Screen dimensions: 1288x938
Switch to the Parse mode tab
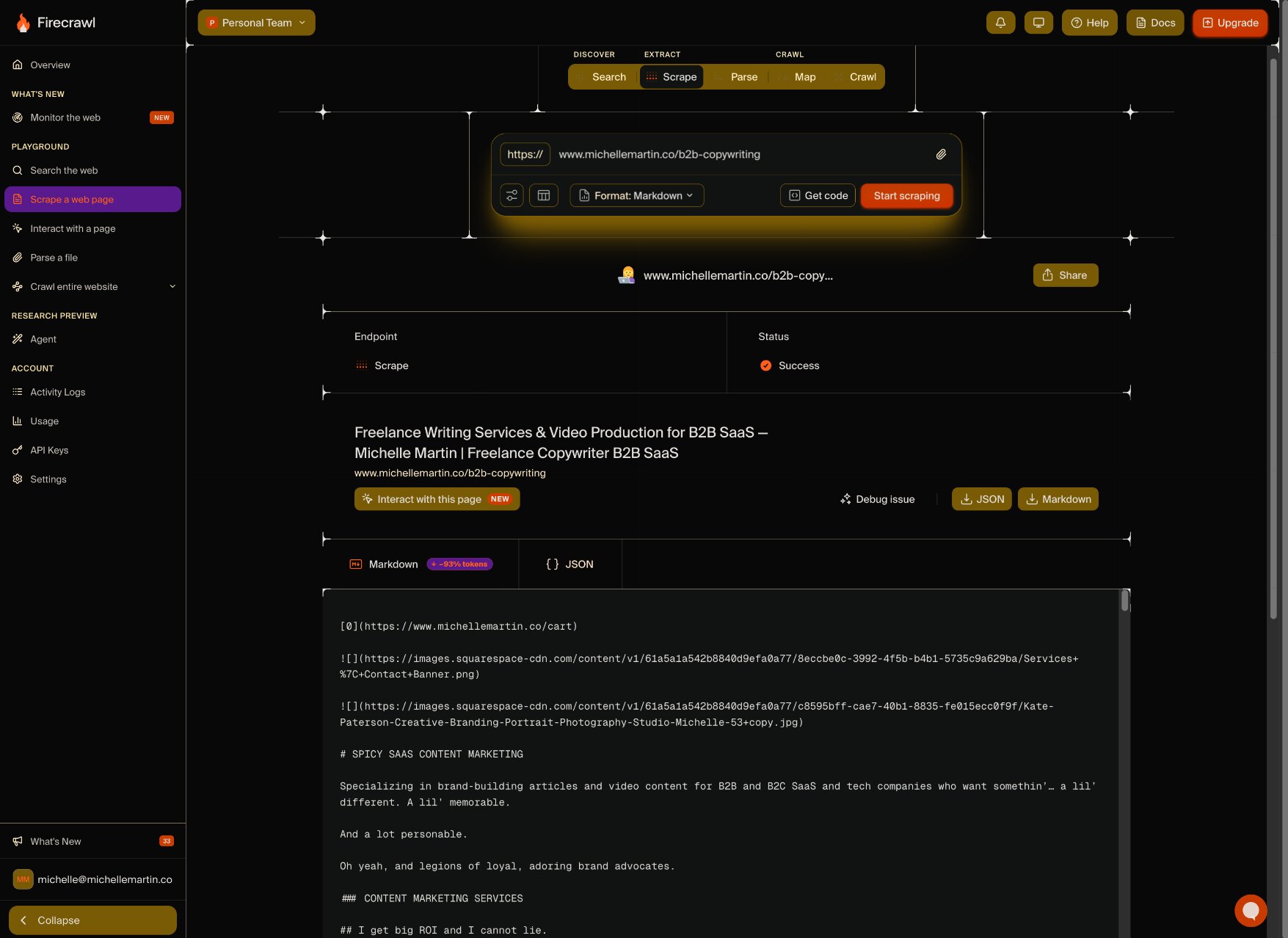click(735, 76)
